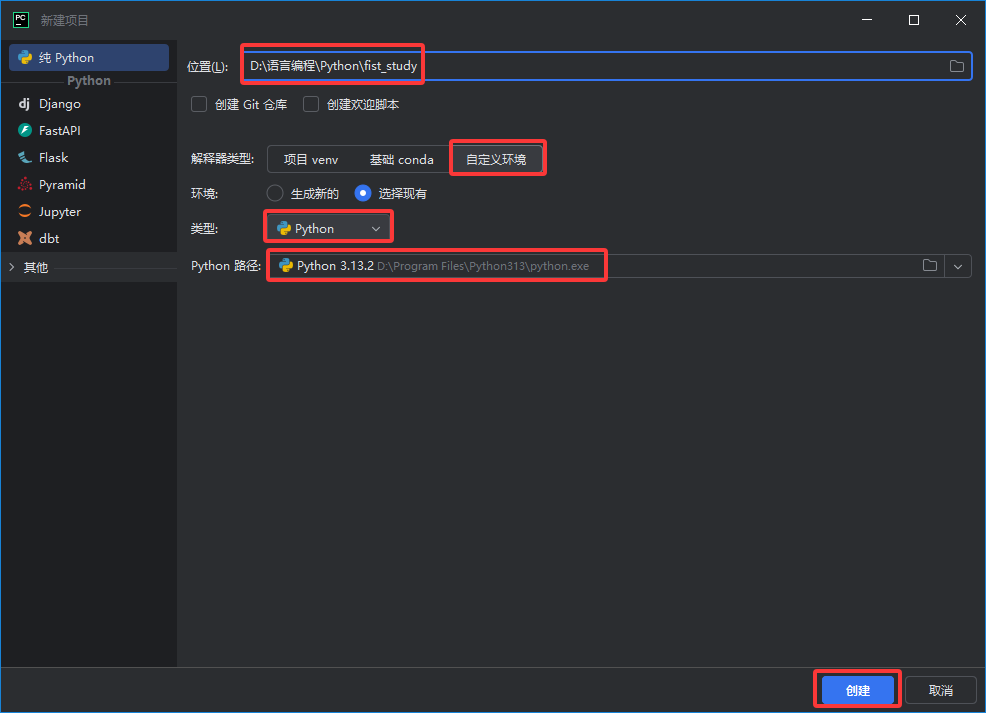Open the 类型 Python dropdown
The image size is (986, 713).
328,229
